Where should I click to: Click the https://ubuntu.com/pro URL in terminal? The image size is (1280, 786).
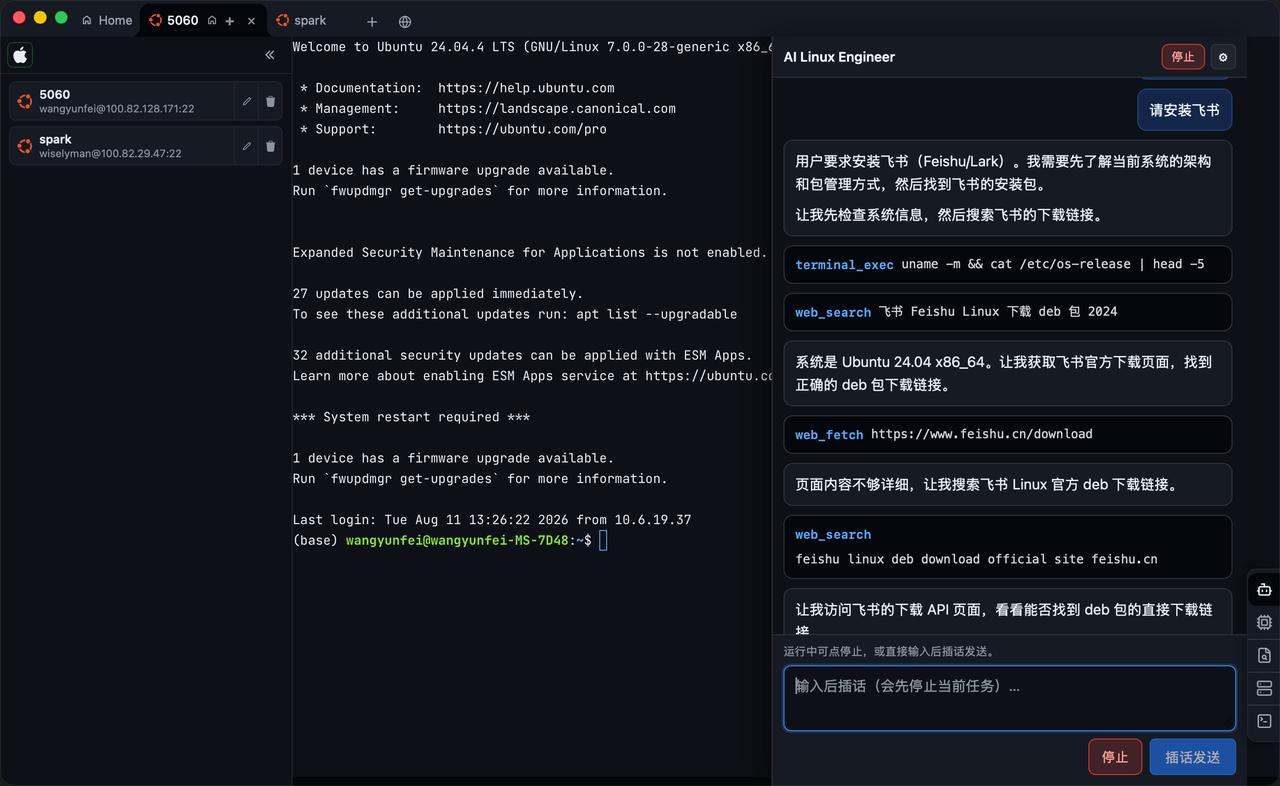click(x=522, y=129)
